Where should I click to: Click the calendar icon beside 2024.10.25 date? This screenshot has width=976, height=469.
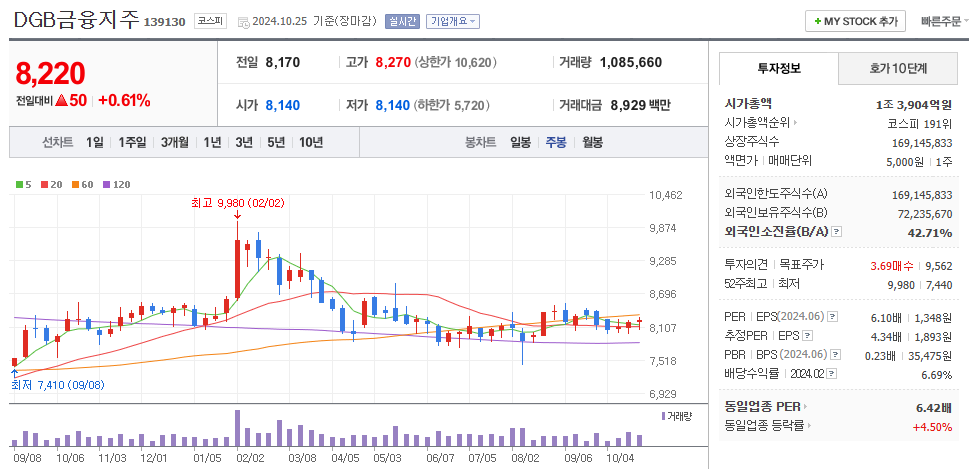pos(243,22)
